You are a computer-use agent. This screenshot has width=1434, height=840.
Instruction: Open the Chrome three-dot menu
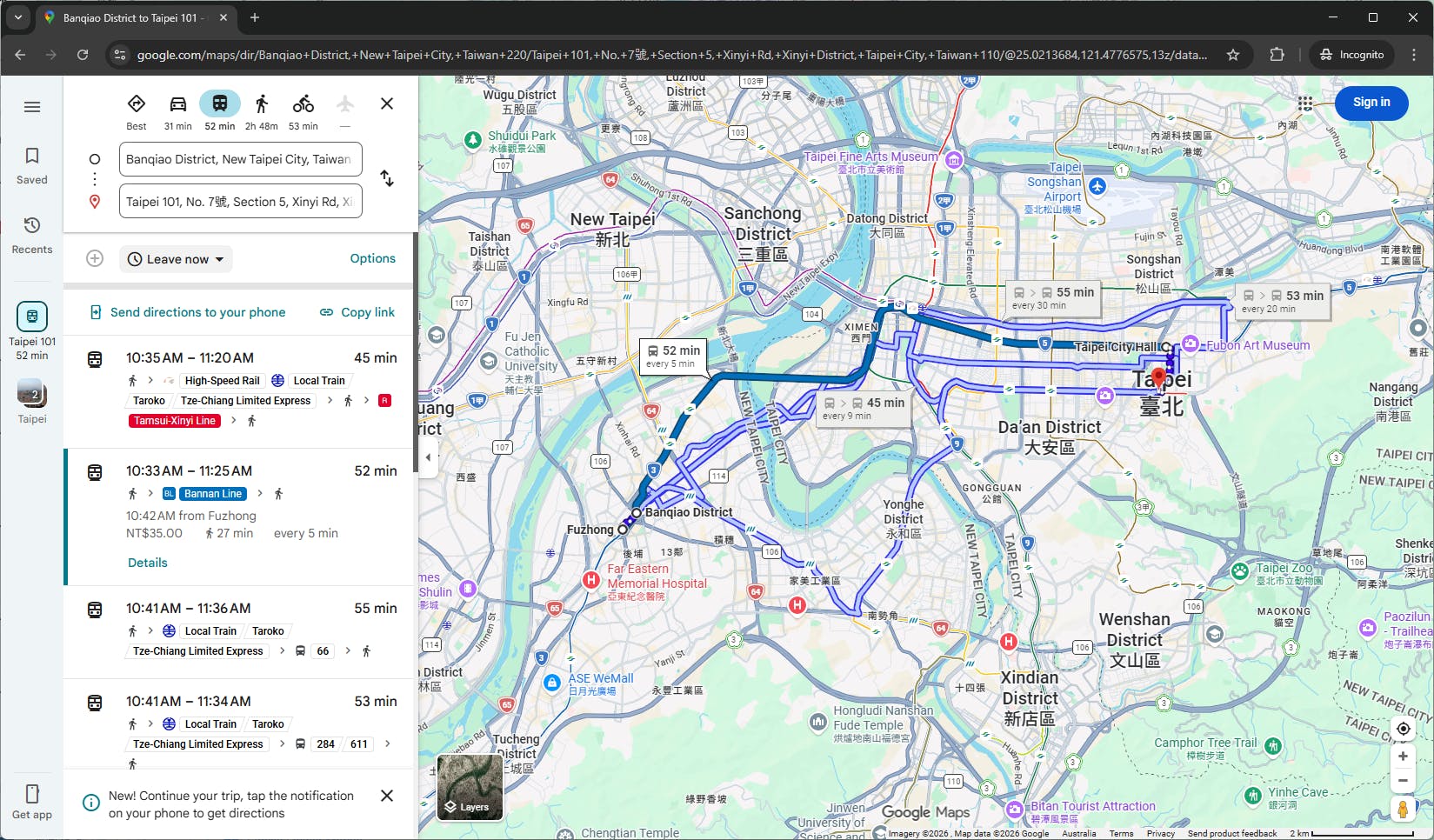[1414, 55]
